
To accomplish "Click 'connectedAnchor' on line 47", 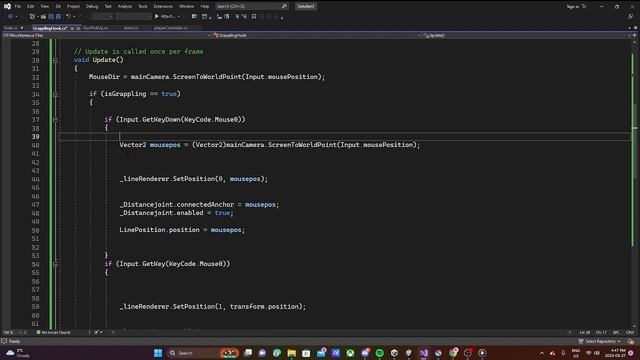I will (x=205, y=204).
